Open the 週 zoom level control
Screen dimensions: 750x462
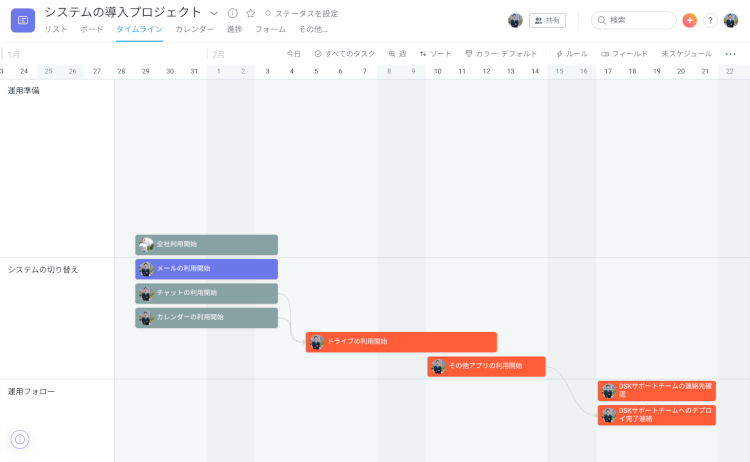[x=397, y=54]
